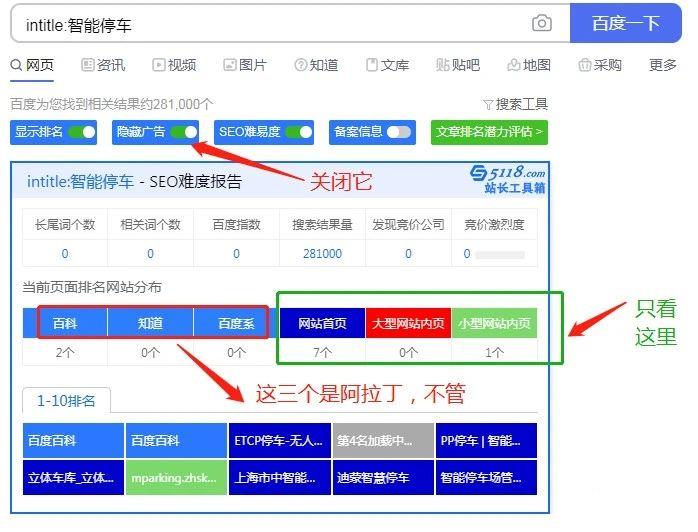
Task: Go to the 贴吧 tab
Action: (x=458, y=65)
